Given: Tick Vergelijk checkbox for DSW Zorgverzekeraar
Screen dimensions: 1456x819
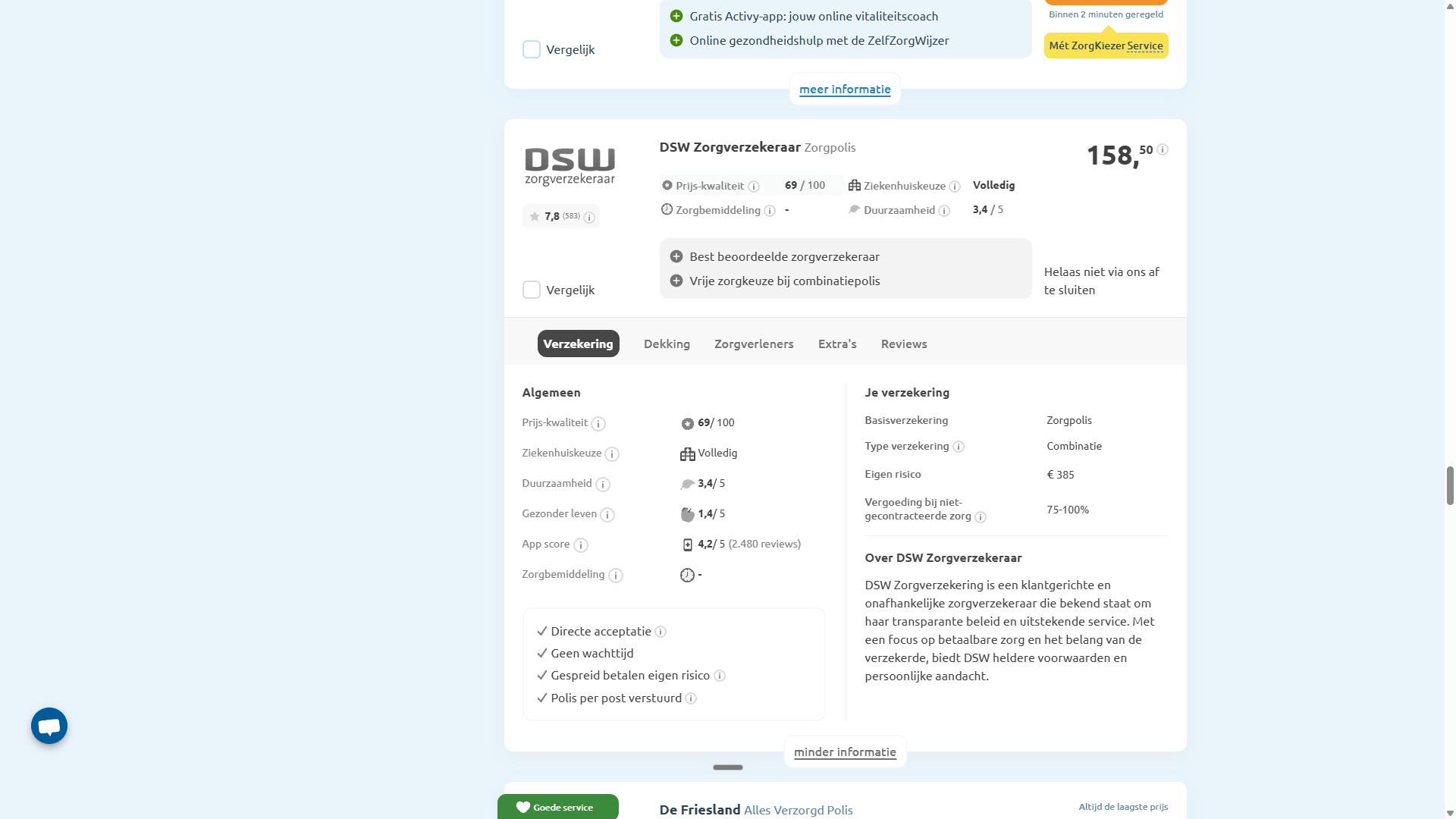Looking at the screenshot, I should tap(532, 290).
